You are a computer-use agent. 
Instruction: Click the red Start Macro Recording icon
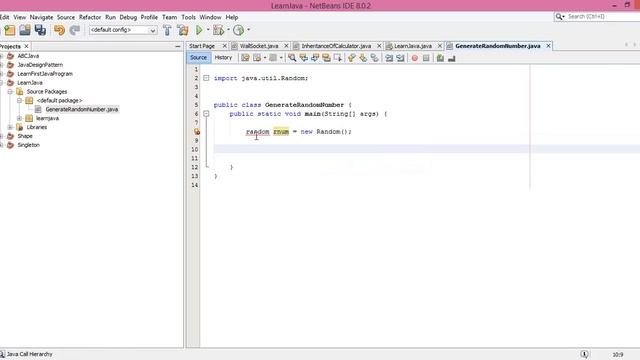415,58
